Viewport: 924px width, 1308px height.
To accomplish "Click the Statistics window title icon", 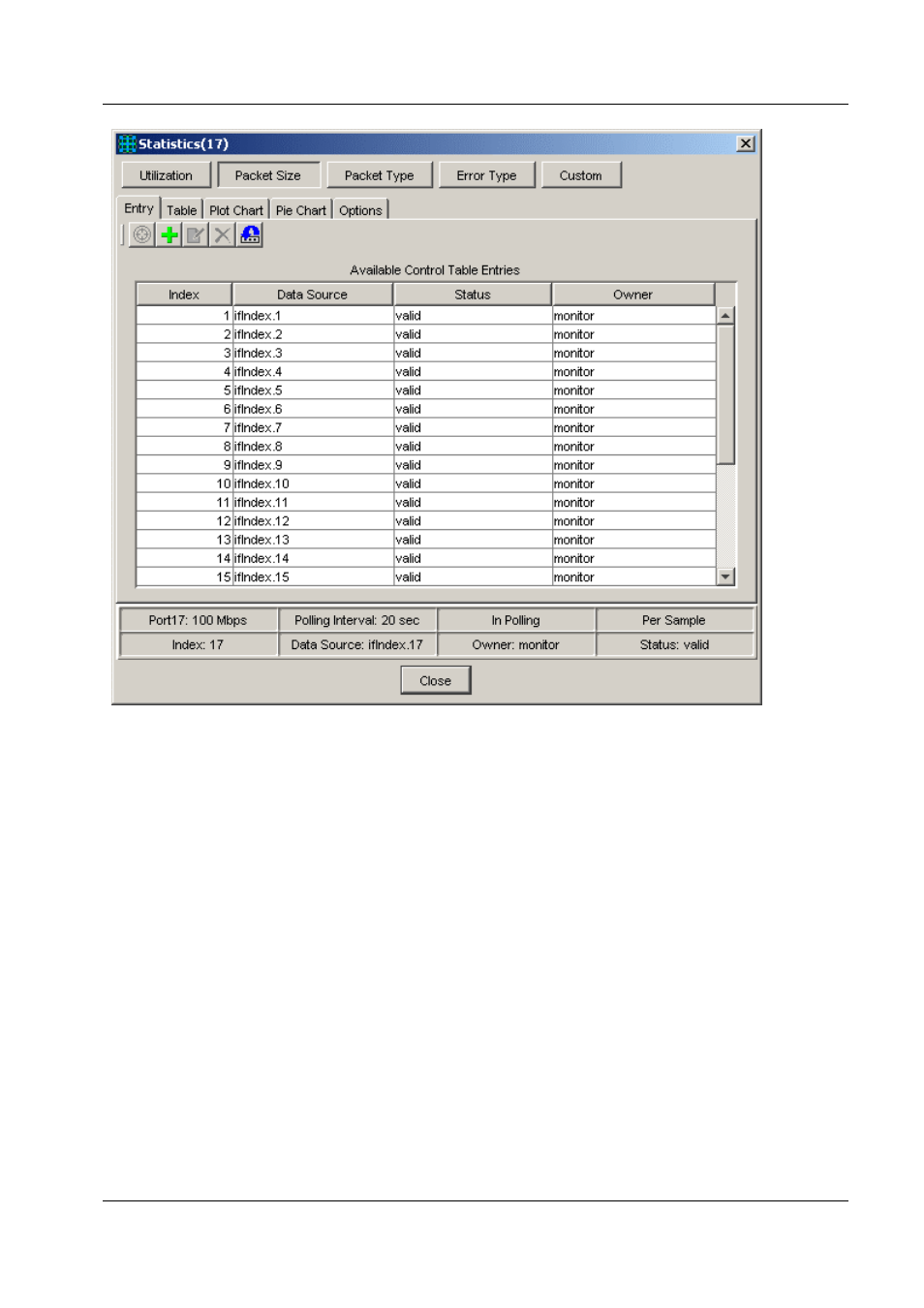I will (127, 143).
